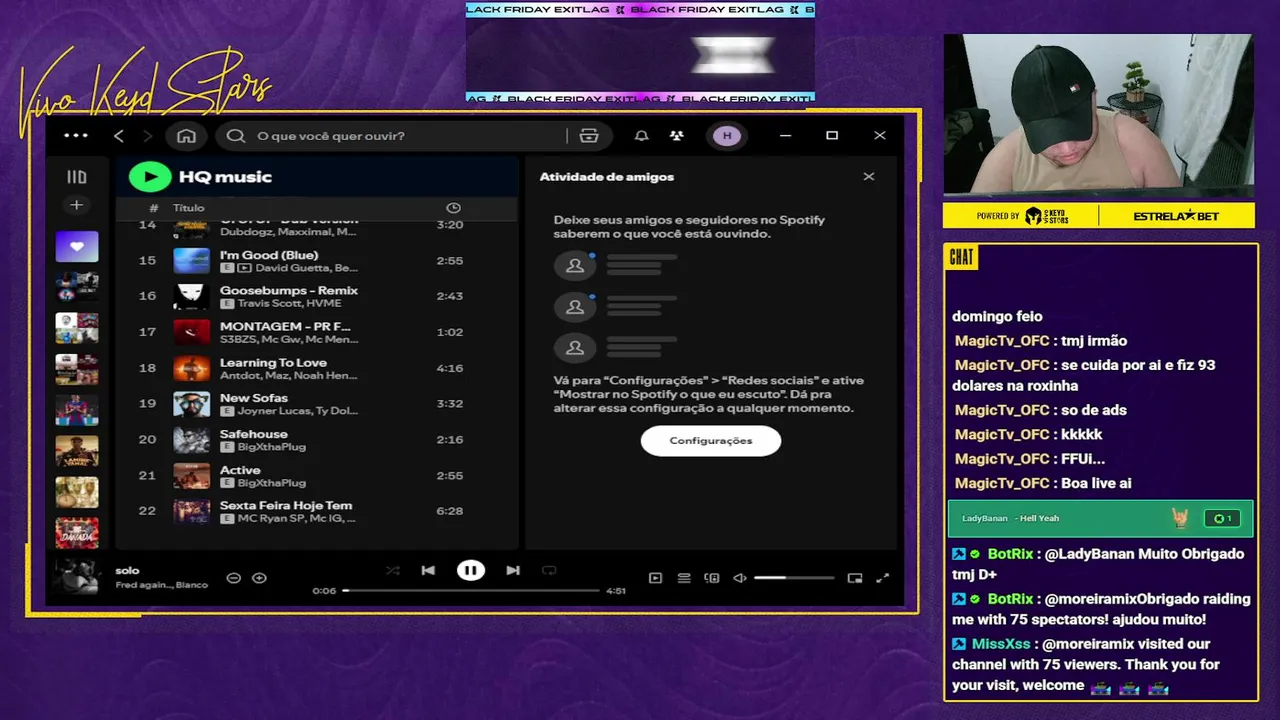
Task: Mute with the volume speaker icon
Action: coord(740,578)
